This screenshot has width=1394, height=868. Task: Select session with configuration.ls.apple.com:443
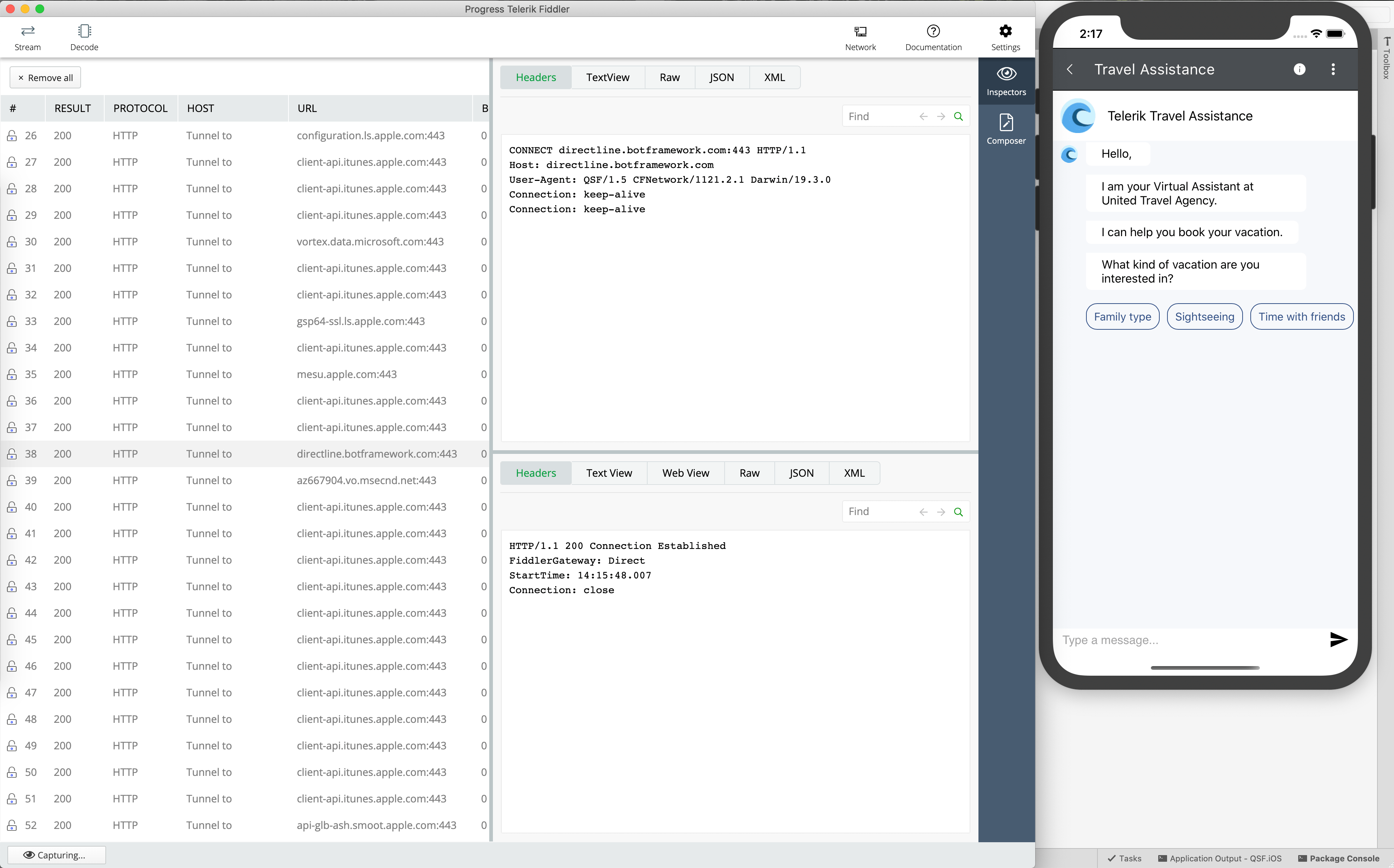245,136
